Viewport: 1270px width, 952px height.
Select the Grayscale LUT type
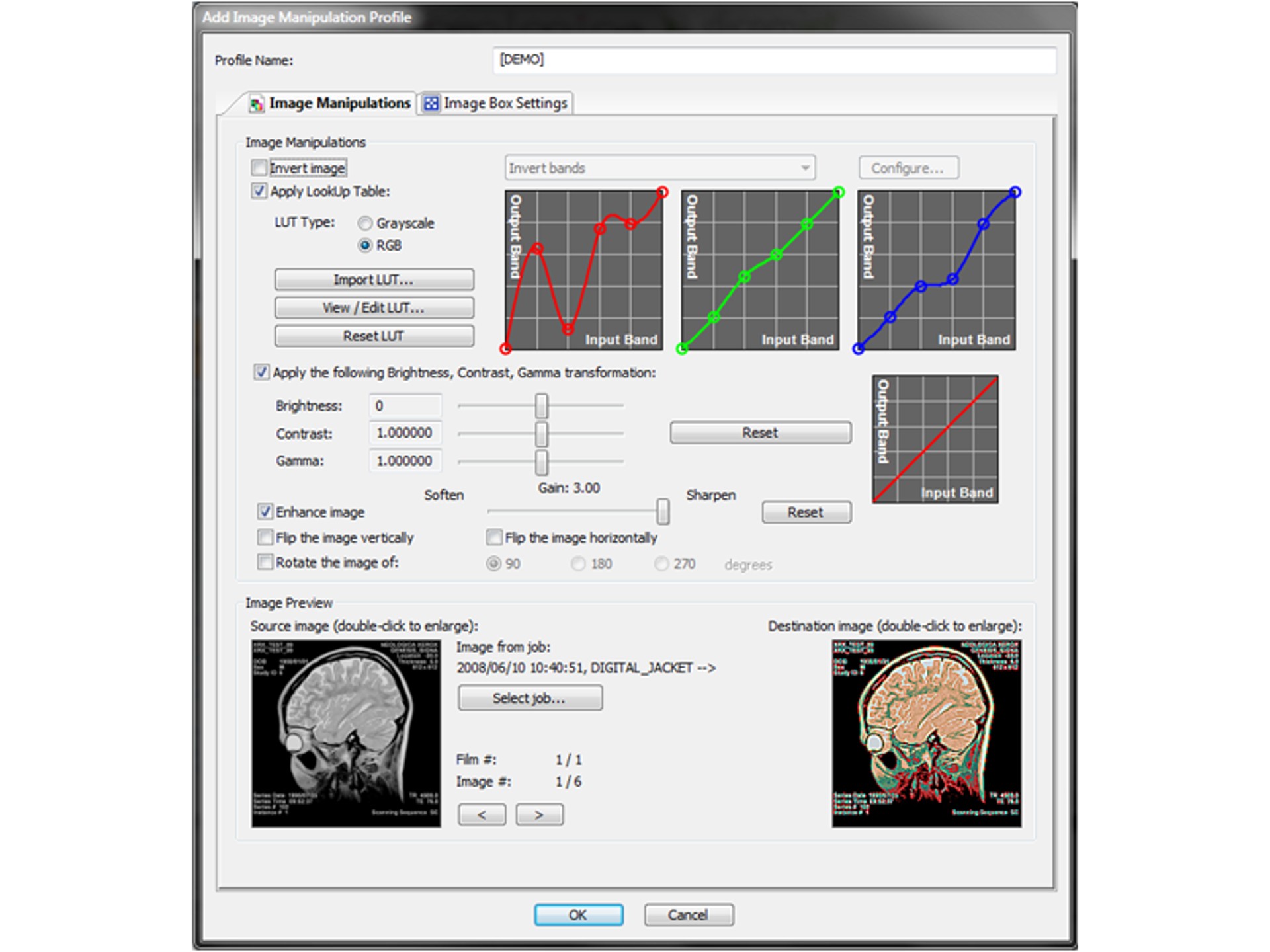365,223
